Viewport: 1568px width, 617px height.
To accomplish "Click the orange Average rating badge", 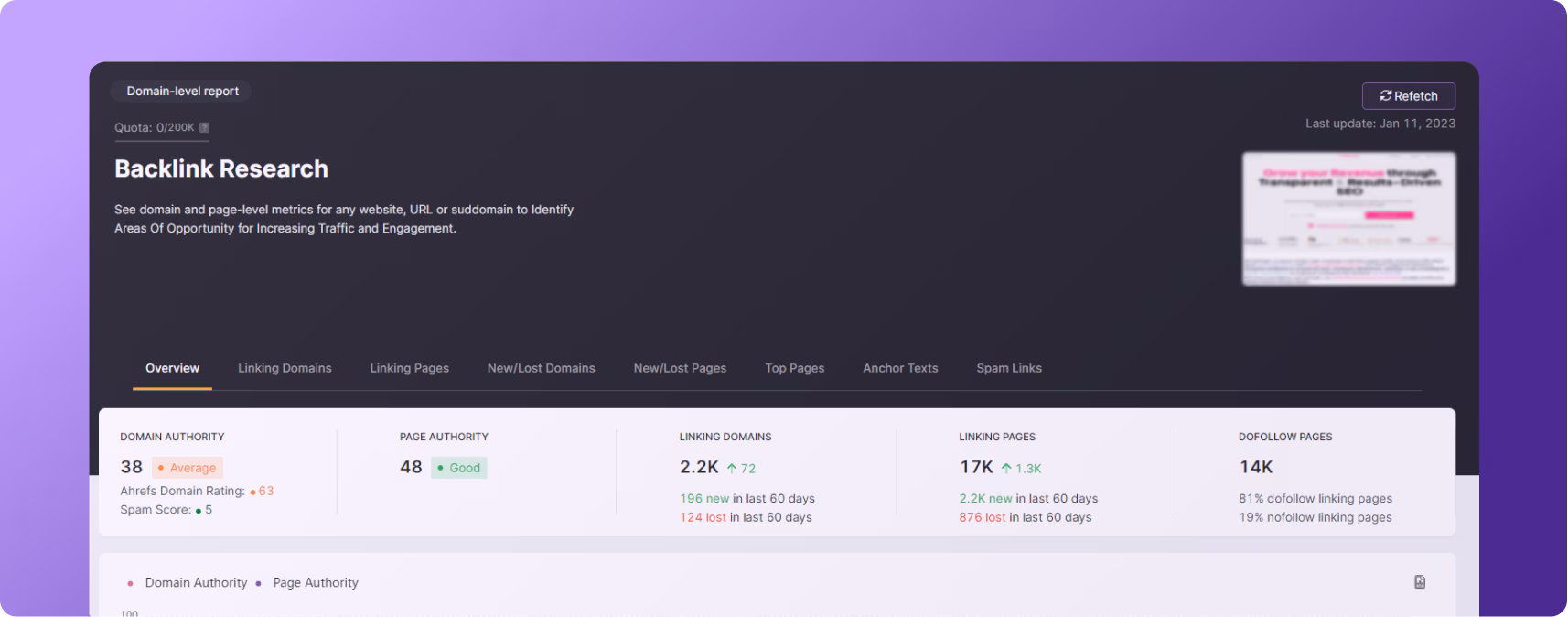I will [x=188, y=468].
